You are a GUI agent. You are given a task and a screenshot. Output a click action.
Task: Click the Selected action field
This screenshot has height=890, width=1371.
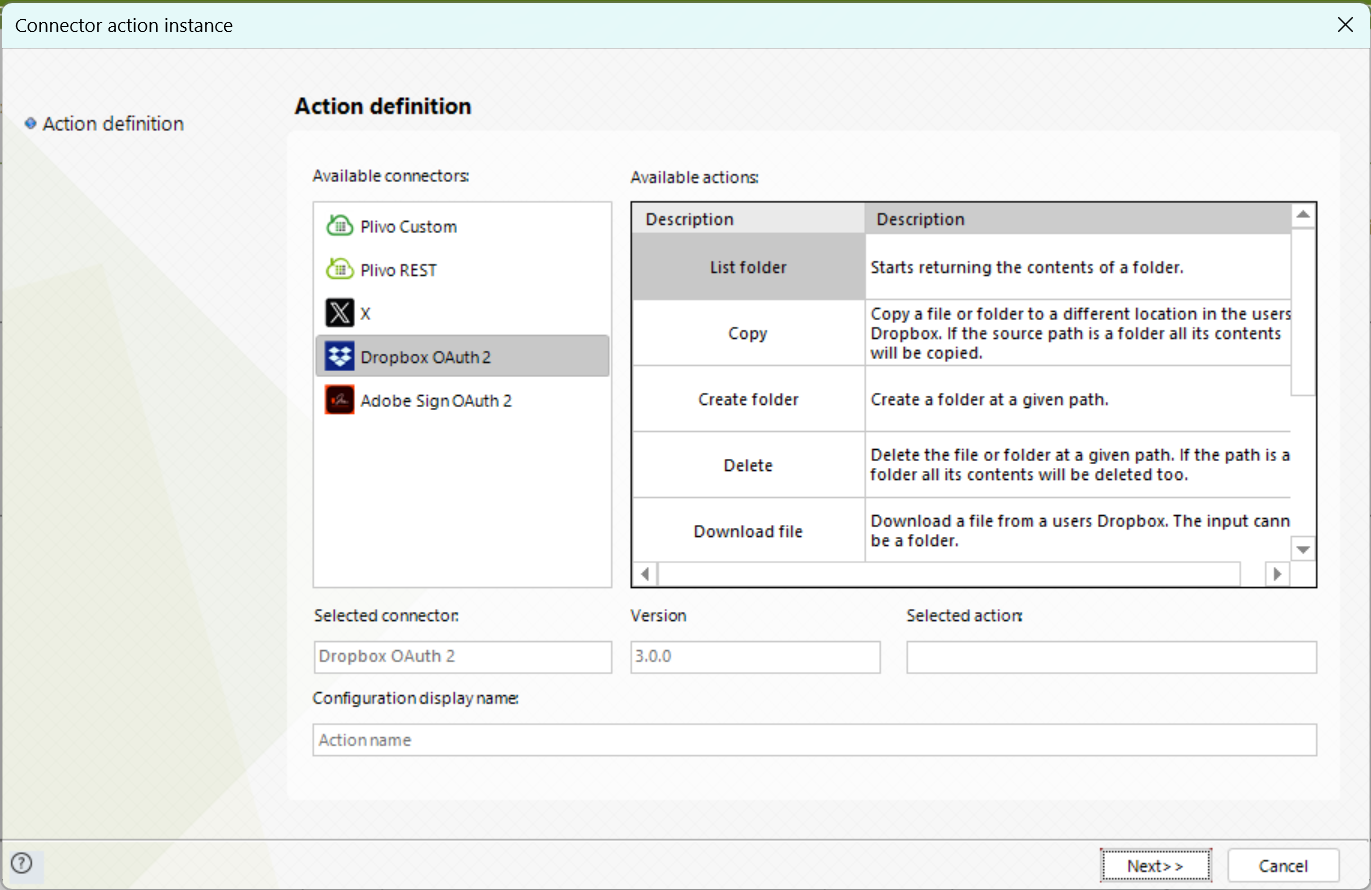(1111, 657)
